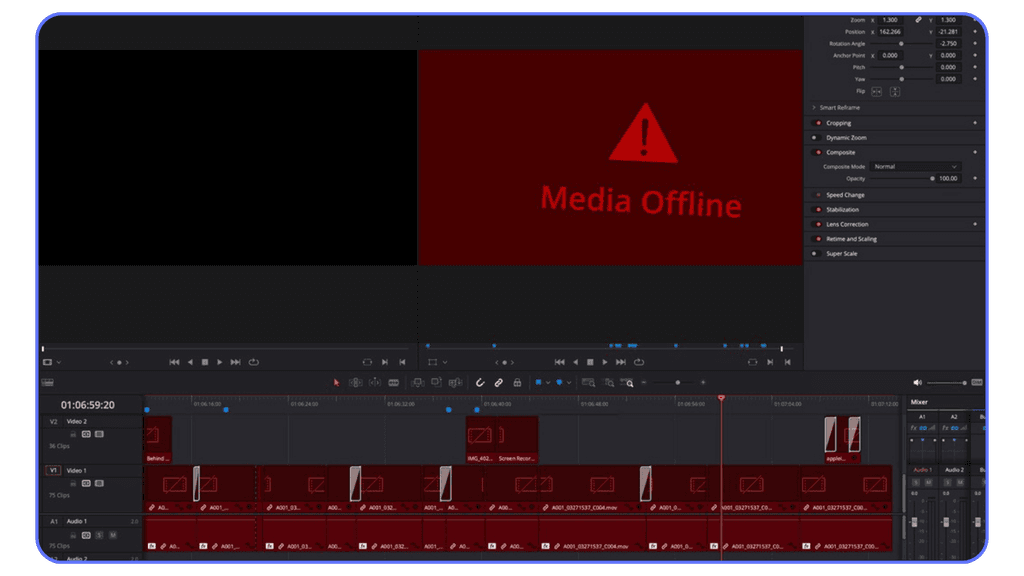Solo the Audio 1 track

pos(100,535)
